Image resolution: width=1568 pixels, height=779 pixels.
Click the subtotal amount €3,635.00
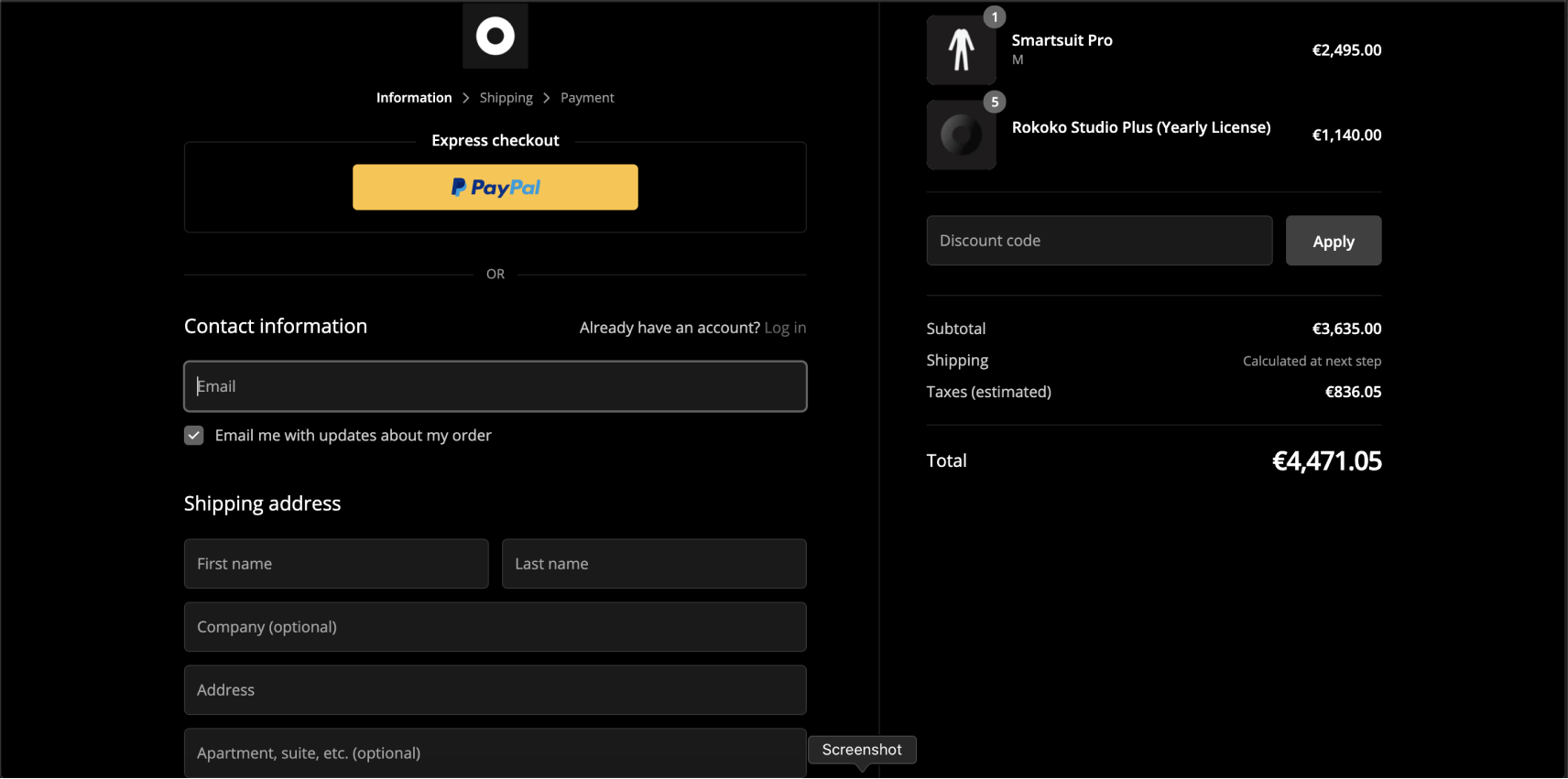coord(1347,329)
